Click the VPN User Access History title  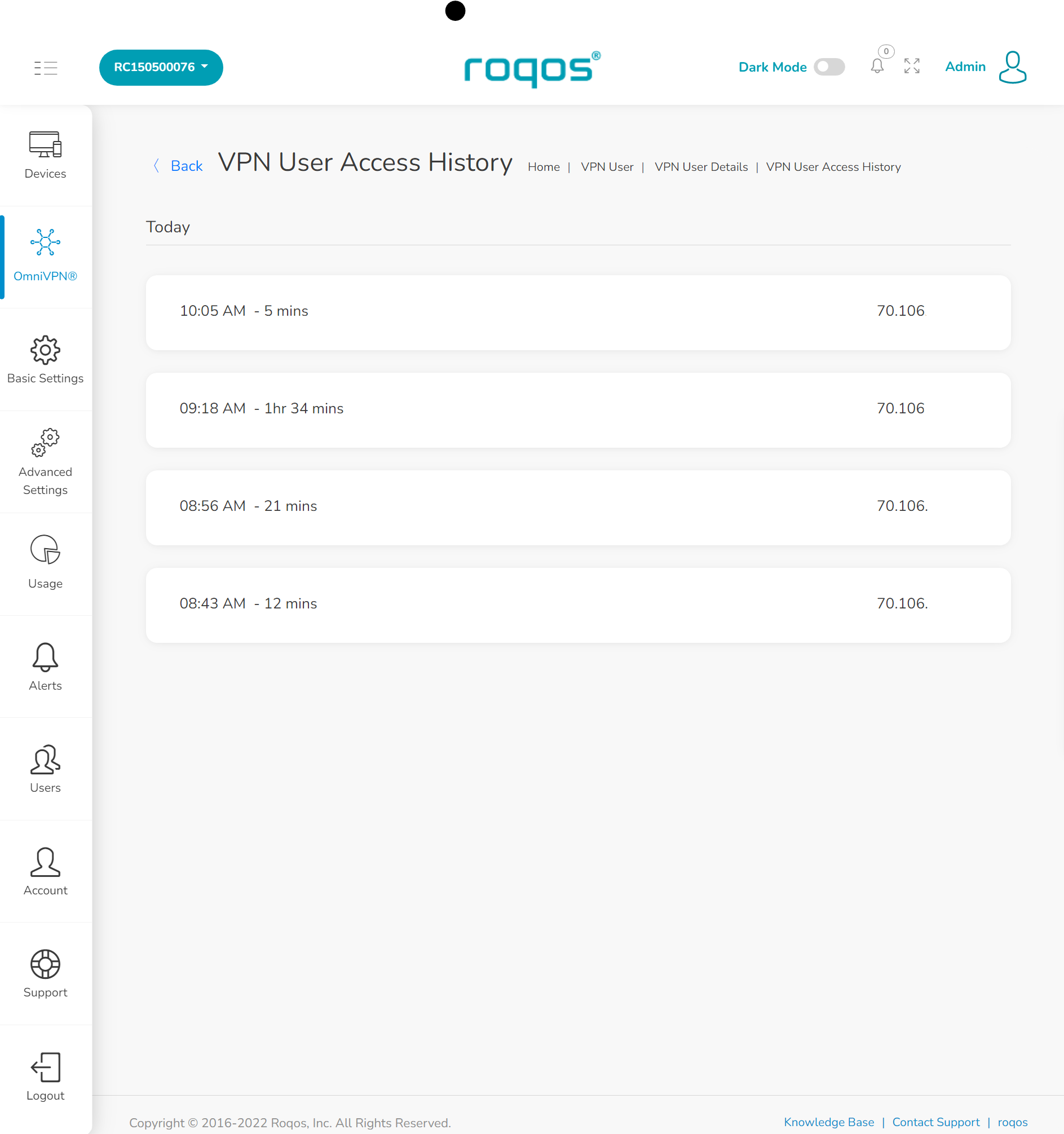[x=365, y=162]
